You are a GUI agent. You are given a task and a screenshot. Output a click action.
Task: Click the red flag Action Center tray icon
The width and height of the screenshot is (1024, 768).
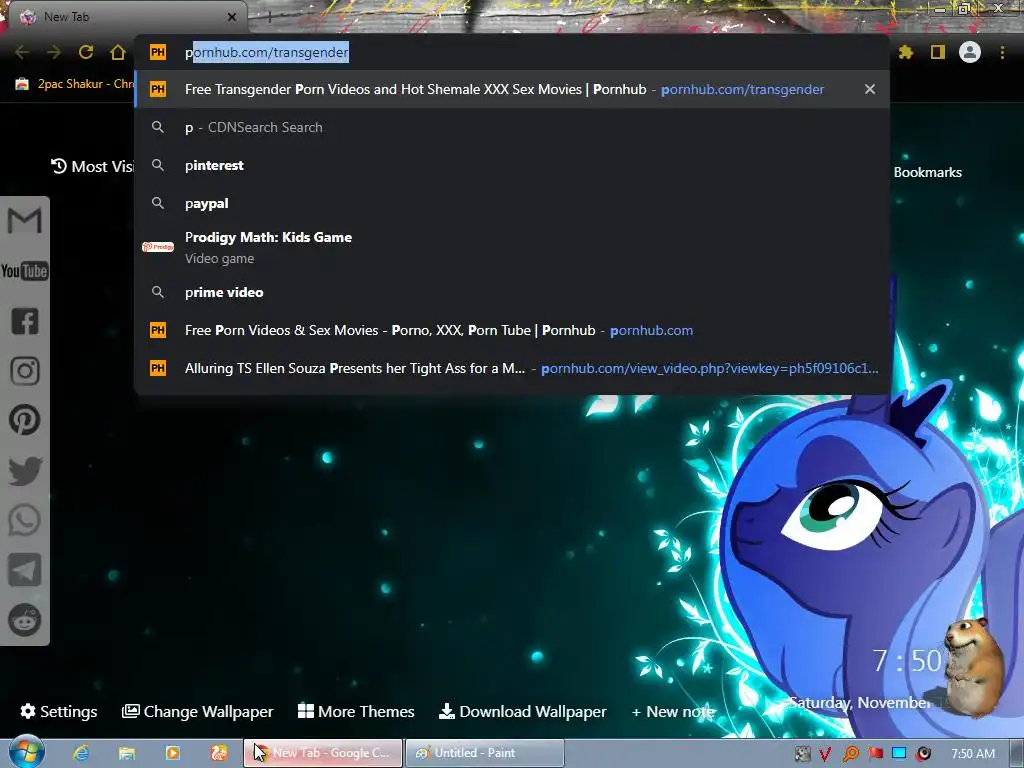[x=875, y=754]
